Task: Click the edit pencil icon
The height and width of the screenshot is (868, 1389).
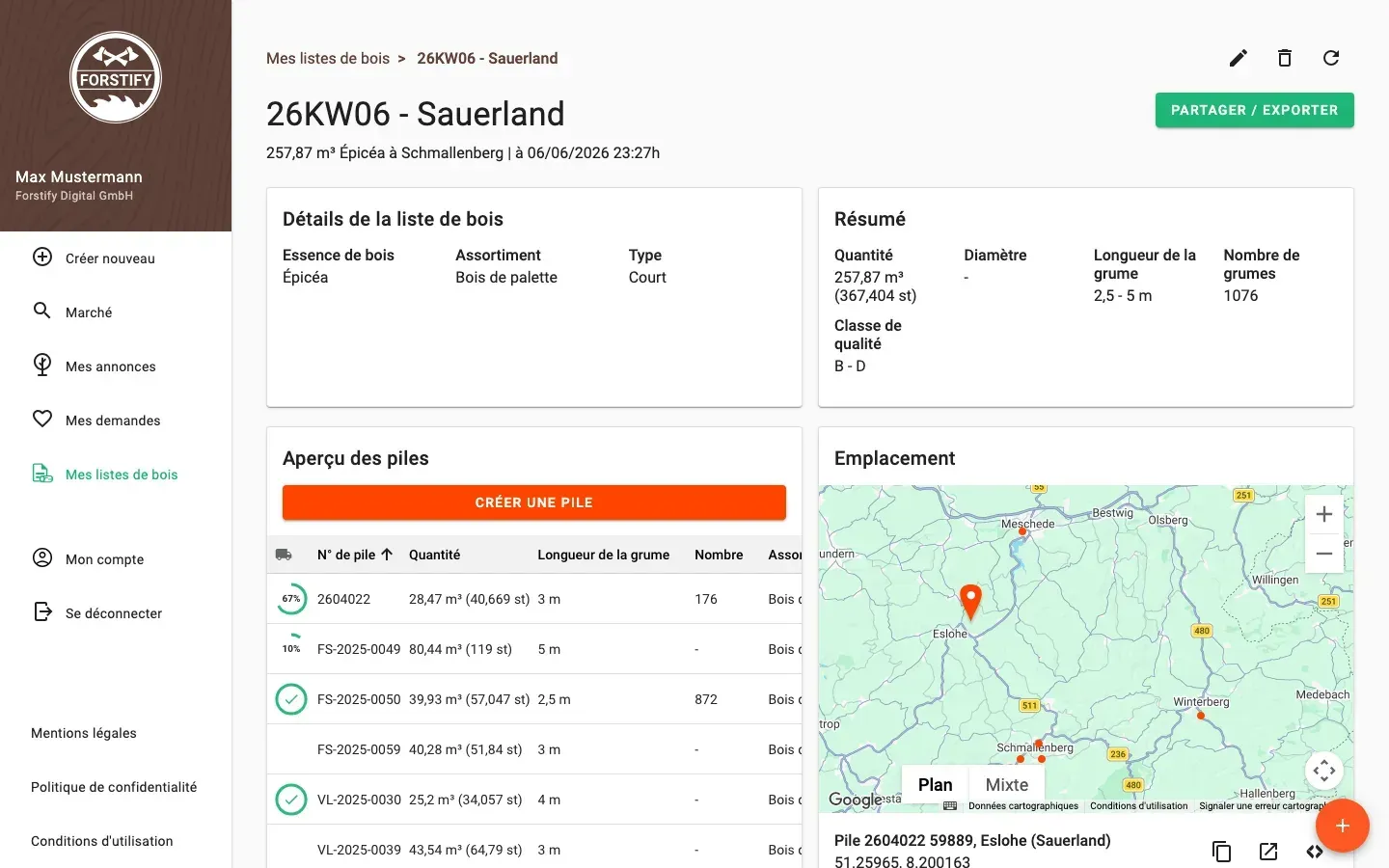Action: [1239, 59]
